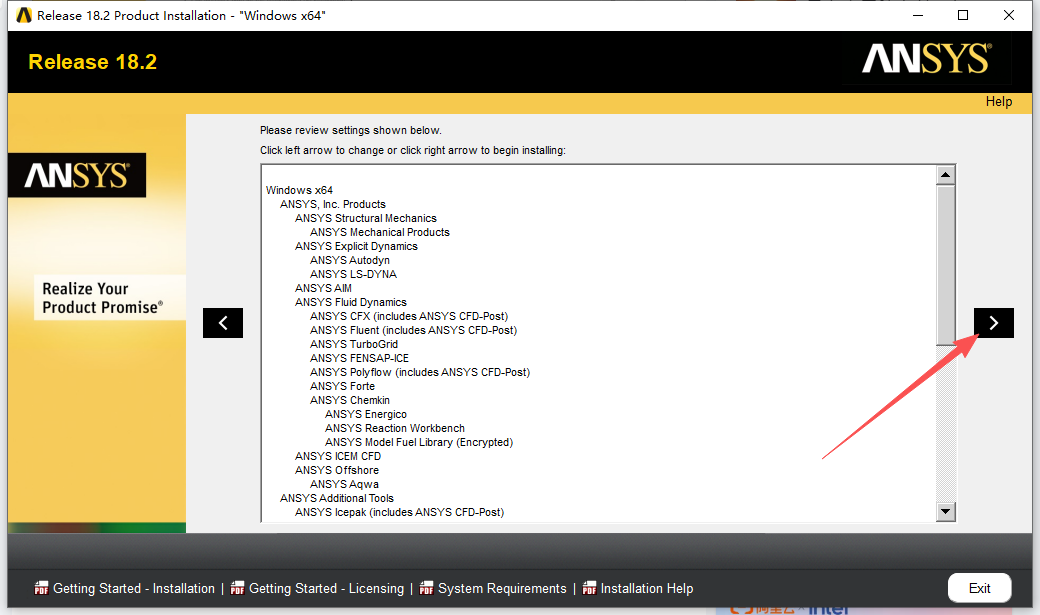Open the System Requirements PDF link
Viewport: 1040px width, 615px height.
[493, 589]
